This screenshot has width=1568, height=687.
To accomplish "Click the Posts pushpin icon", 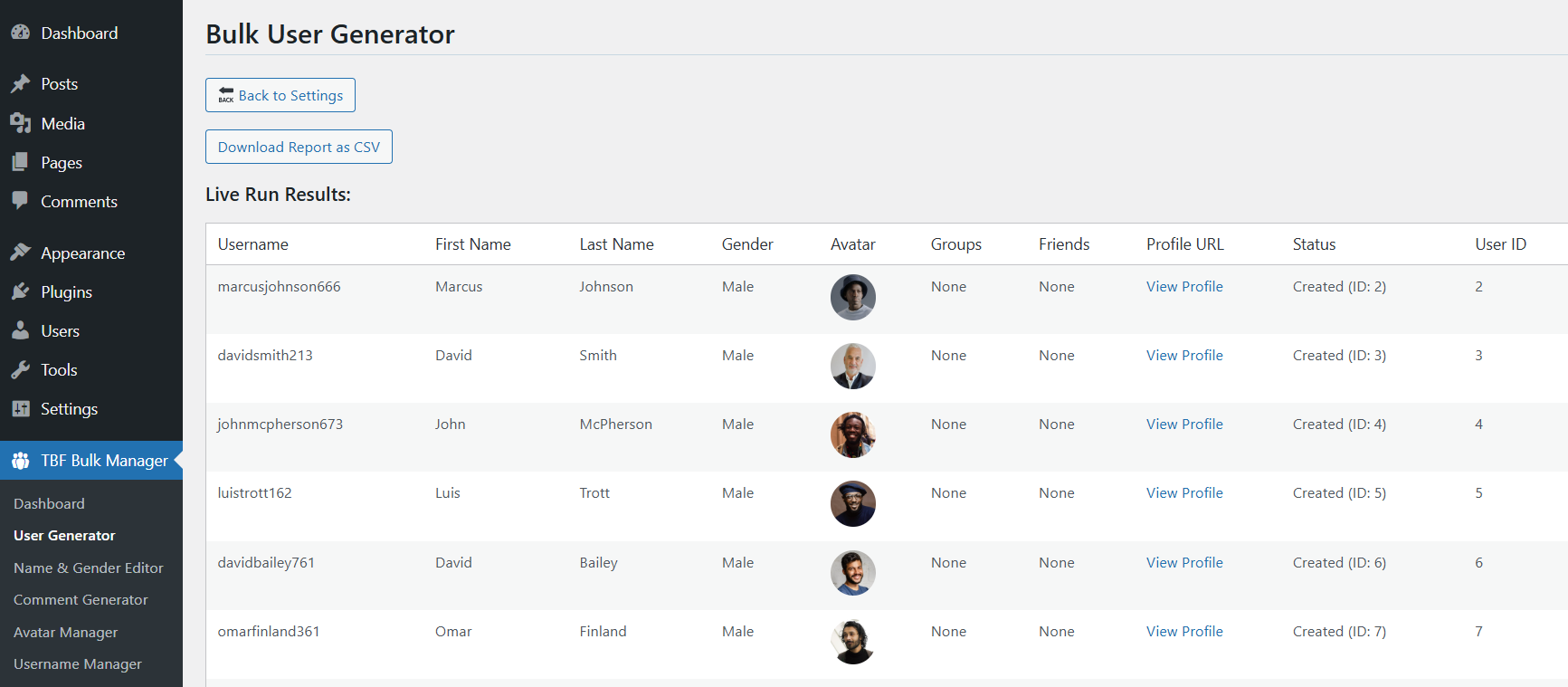I will point(20,83).
